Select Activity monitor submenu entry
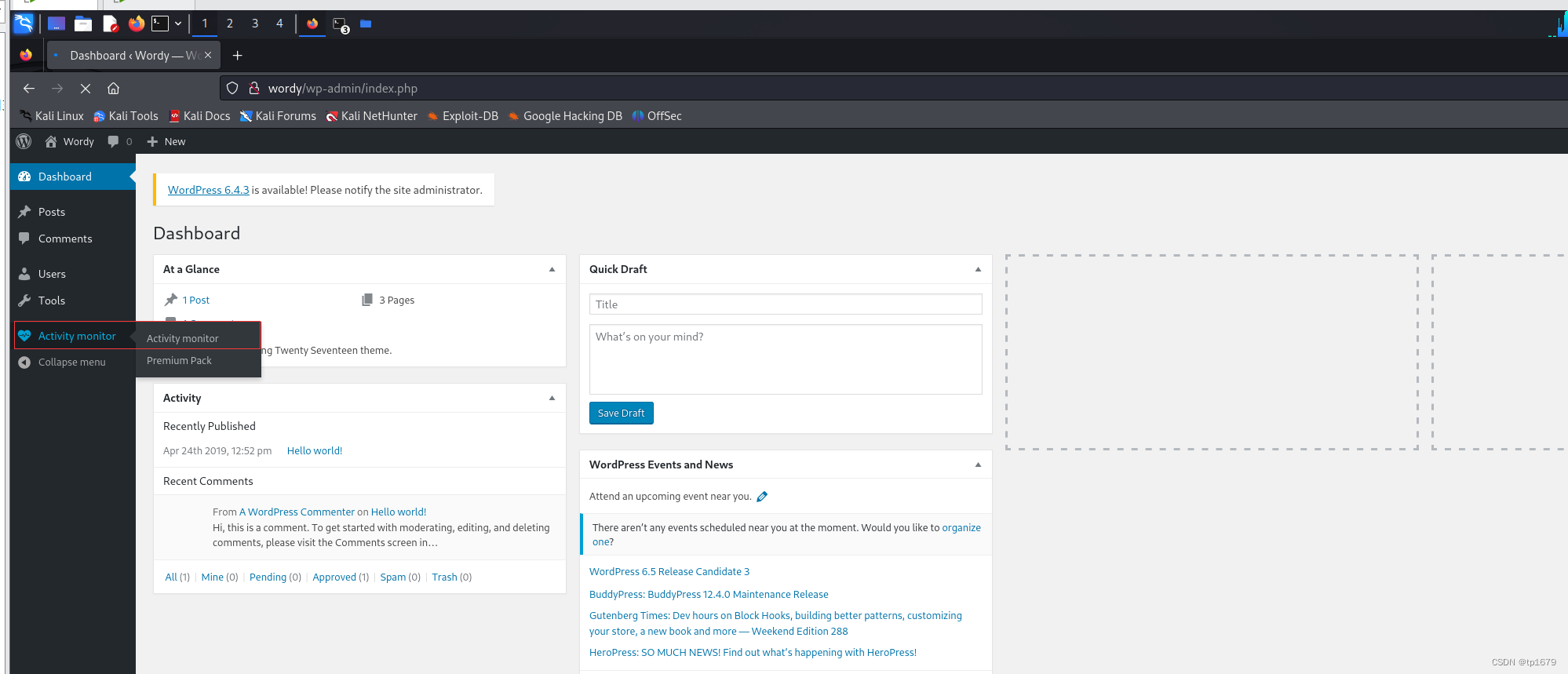The image size is (1568, 674). click(183, 339)
